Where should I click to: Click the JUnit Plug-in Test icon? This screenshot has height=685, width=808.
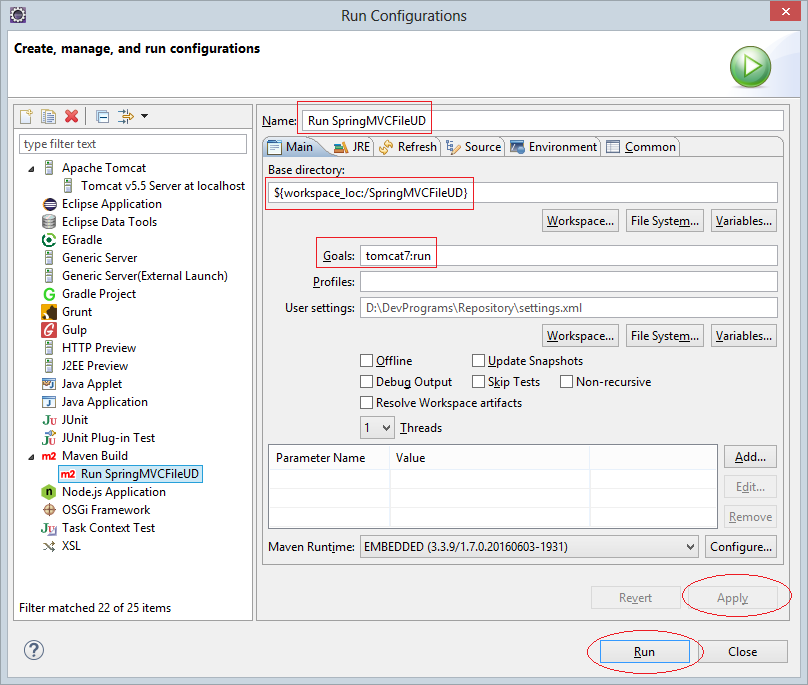[49, 438]
